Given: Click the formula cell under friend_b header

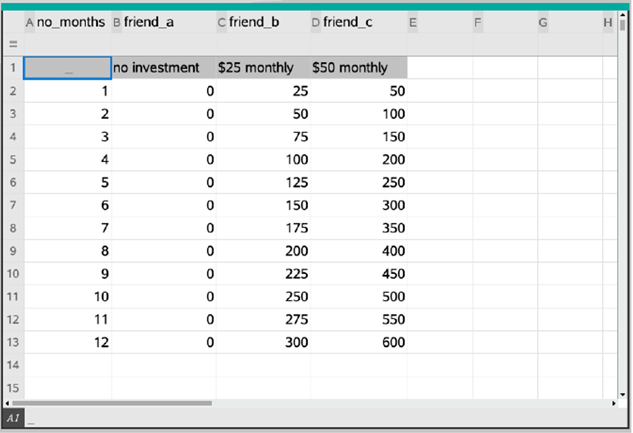Looking at the screenshot, I should point(263,44).
